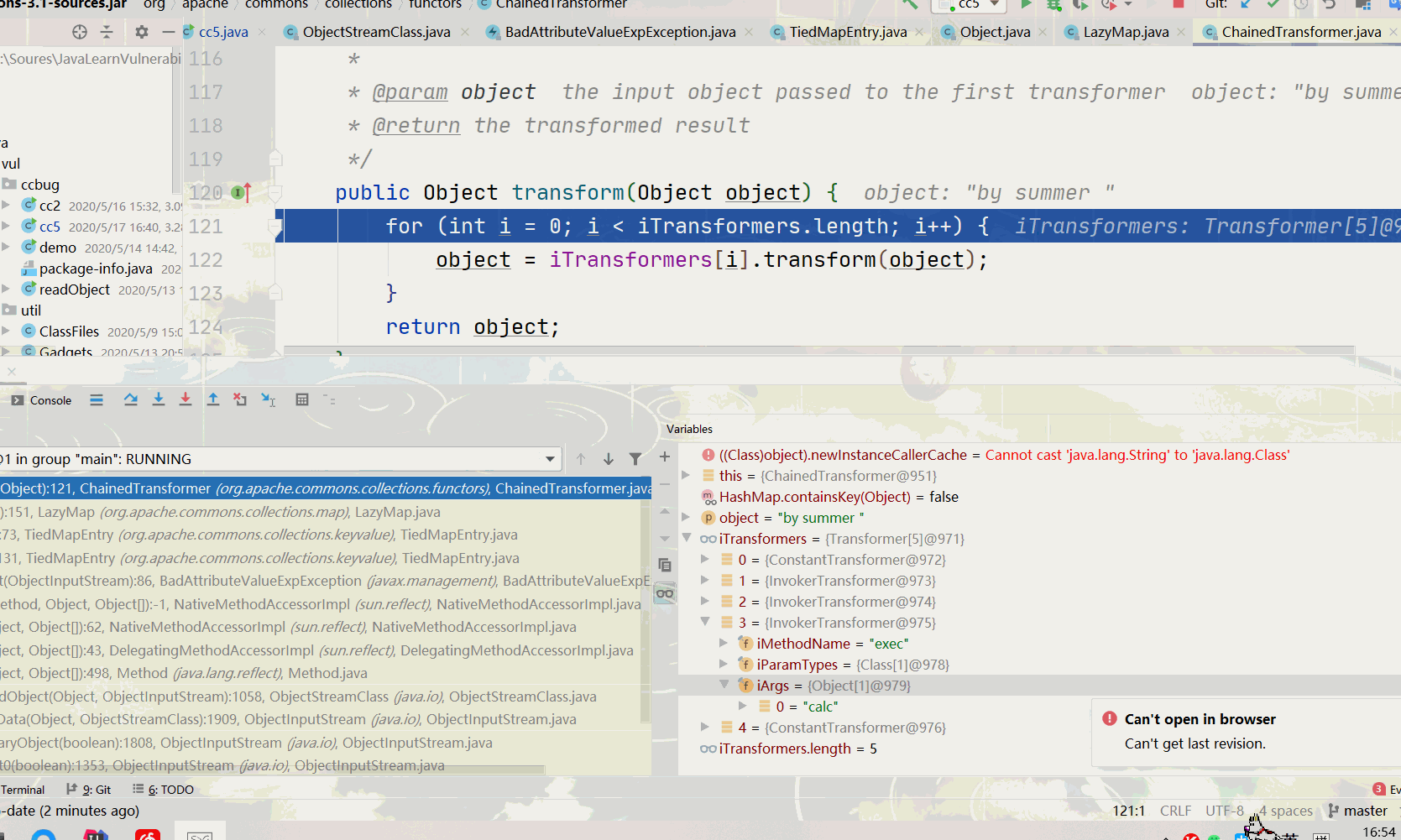Click the green Run button
Viewport: 1401px width, 840px height.
pos(1026,4)
